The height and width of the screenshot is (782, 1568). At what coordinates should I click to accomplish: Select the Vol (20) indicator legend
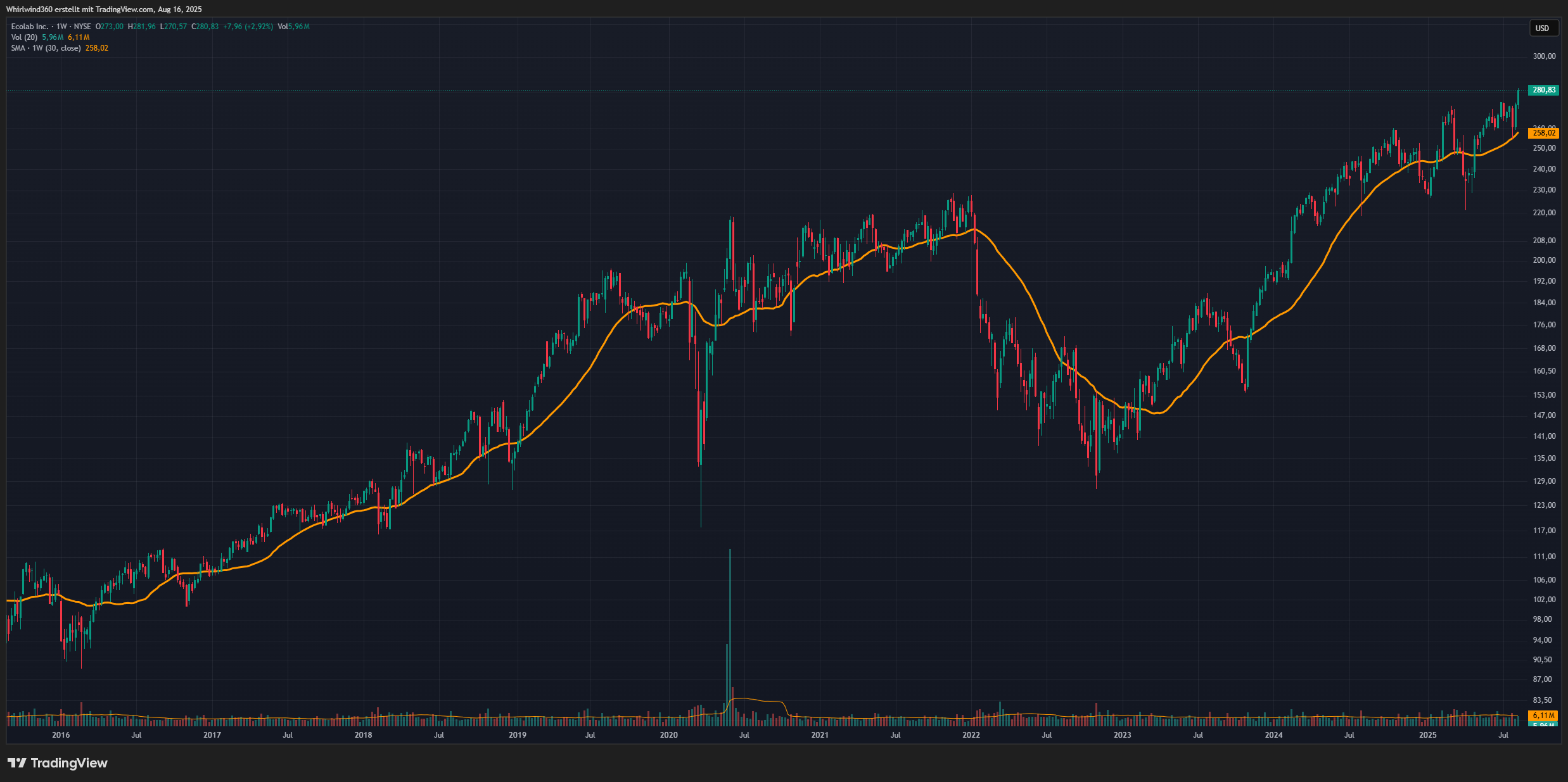24,37
